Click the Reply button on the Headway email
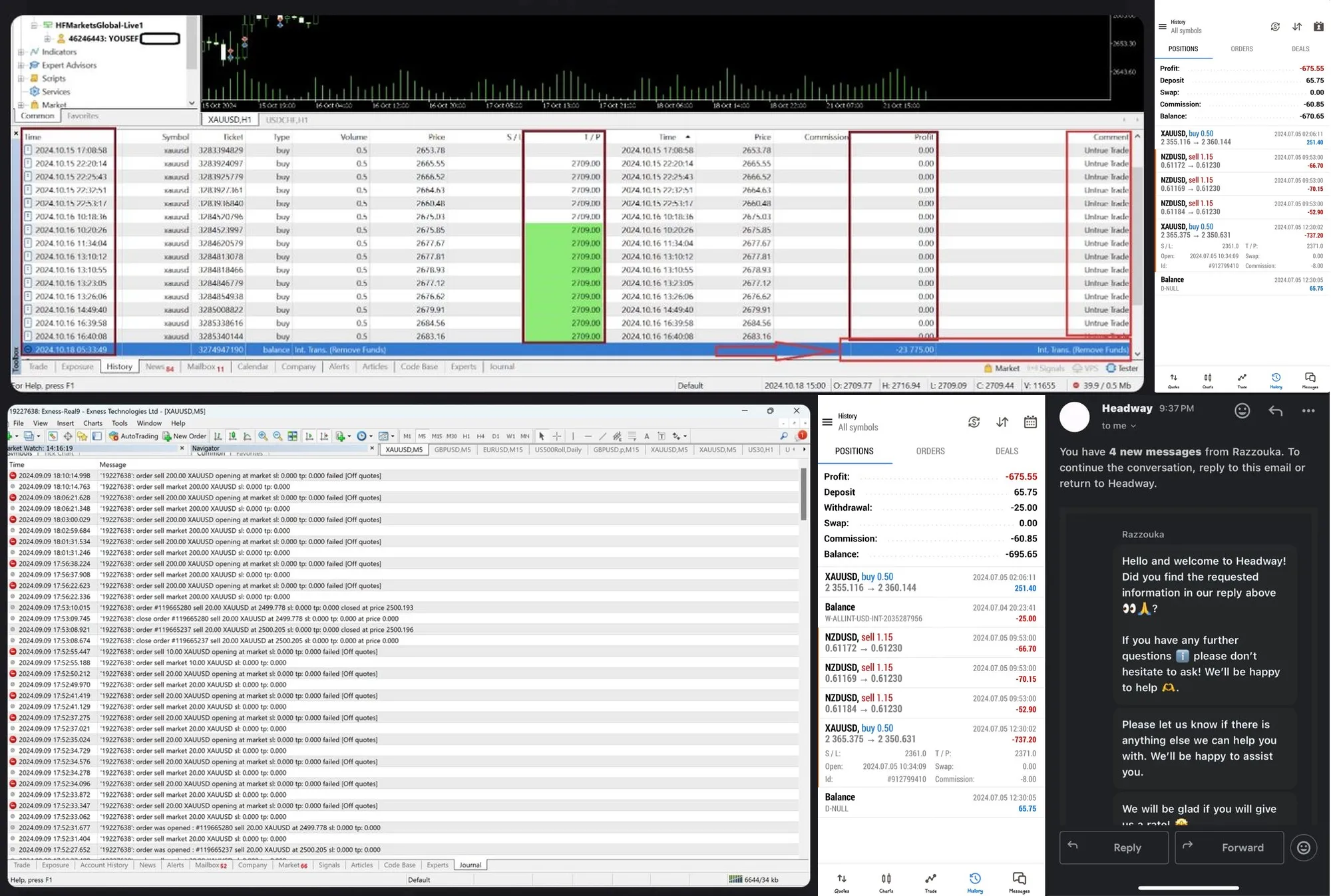 click(x=1114, y=847)
